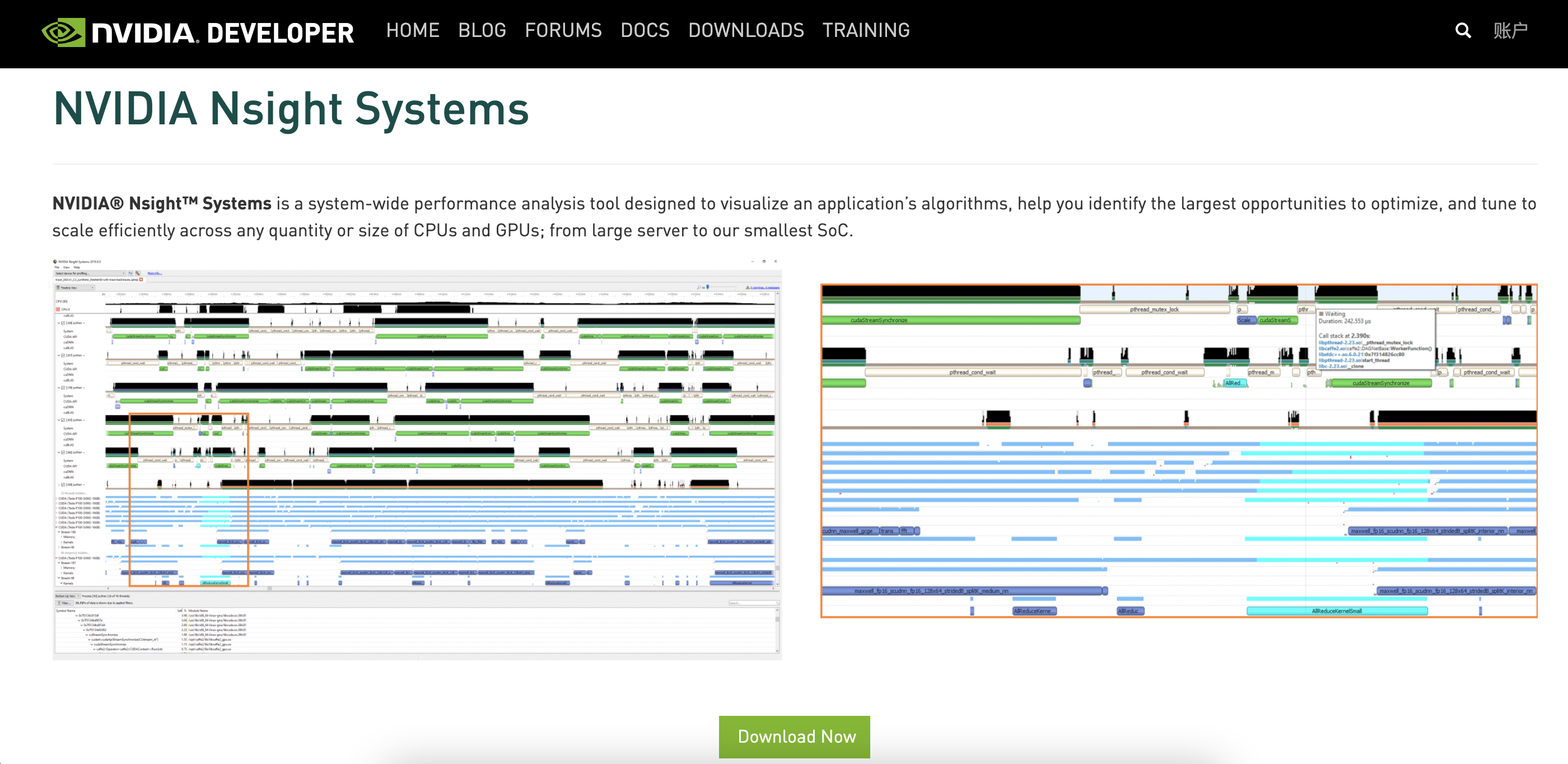Click the Nsight Systems application icon in titlebar

point(55,262)
